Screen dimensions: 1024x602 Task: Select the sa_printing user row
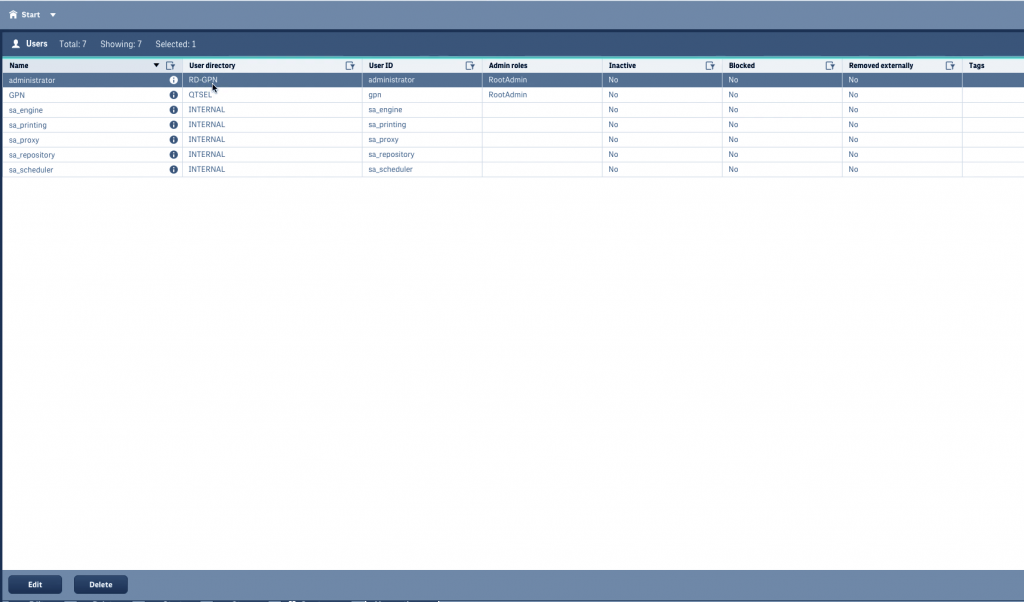pos(512,125)
